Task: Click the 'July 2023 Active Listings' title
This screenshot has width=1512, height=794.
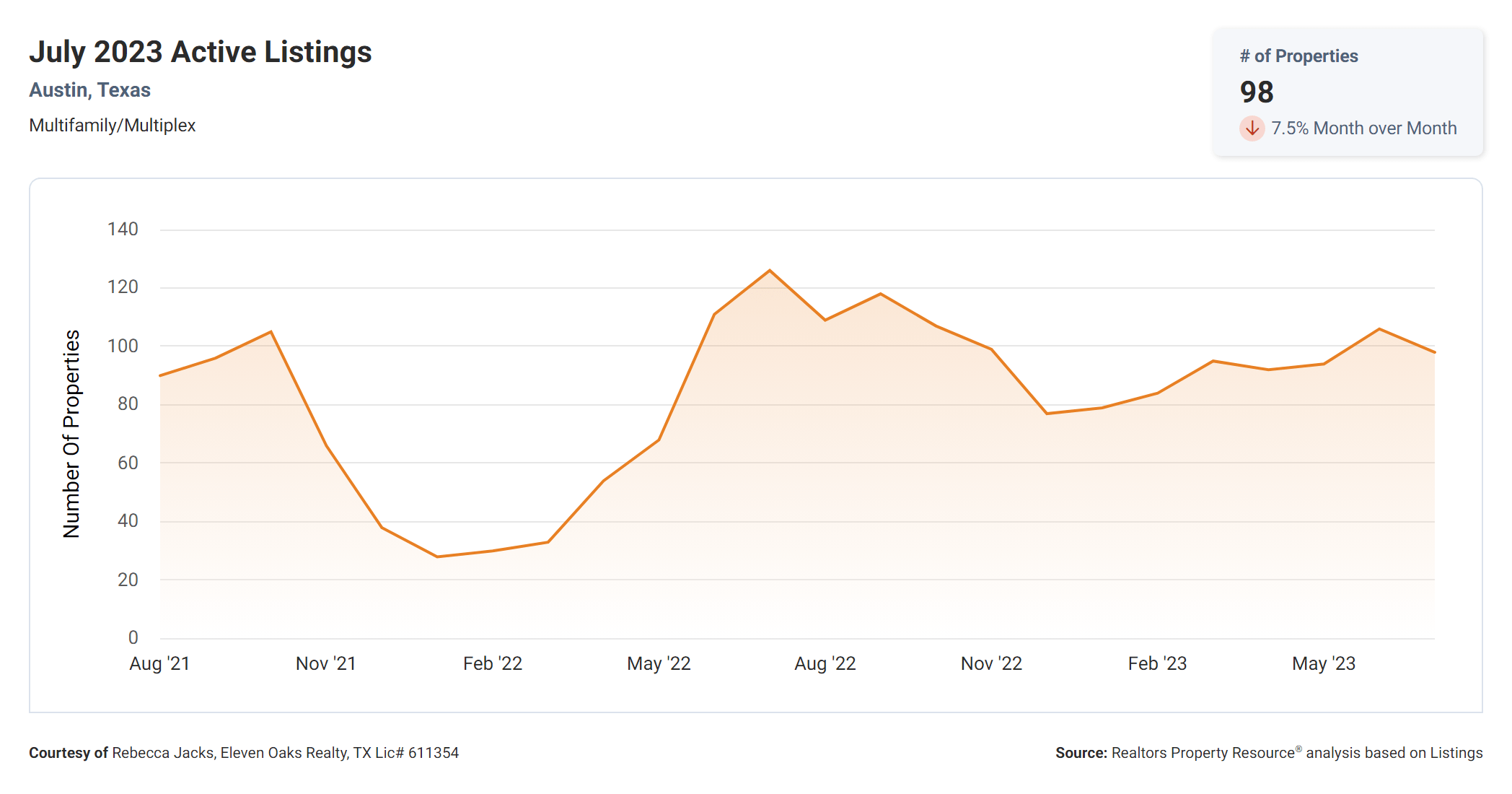Action: pos(200,52)
